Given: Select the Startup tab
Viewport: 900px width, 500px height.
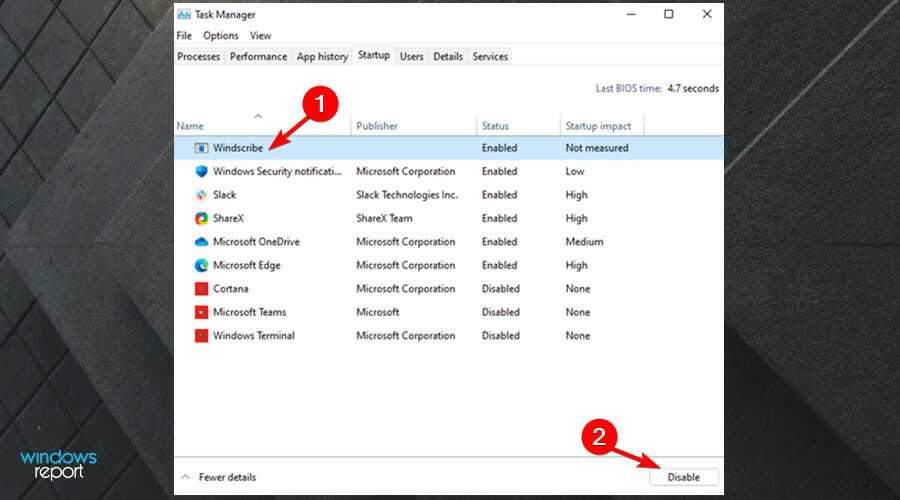Looking at the screenshot, I should coord(374,55).
